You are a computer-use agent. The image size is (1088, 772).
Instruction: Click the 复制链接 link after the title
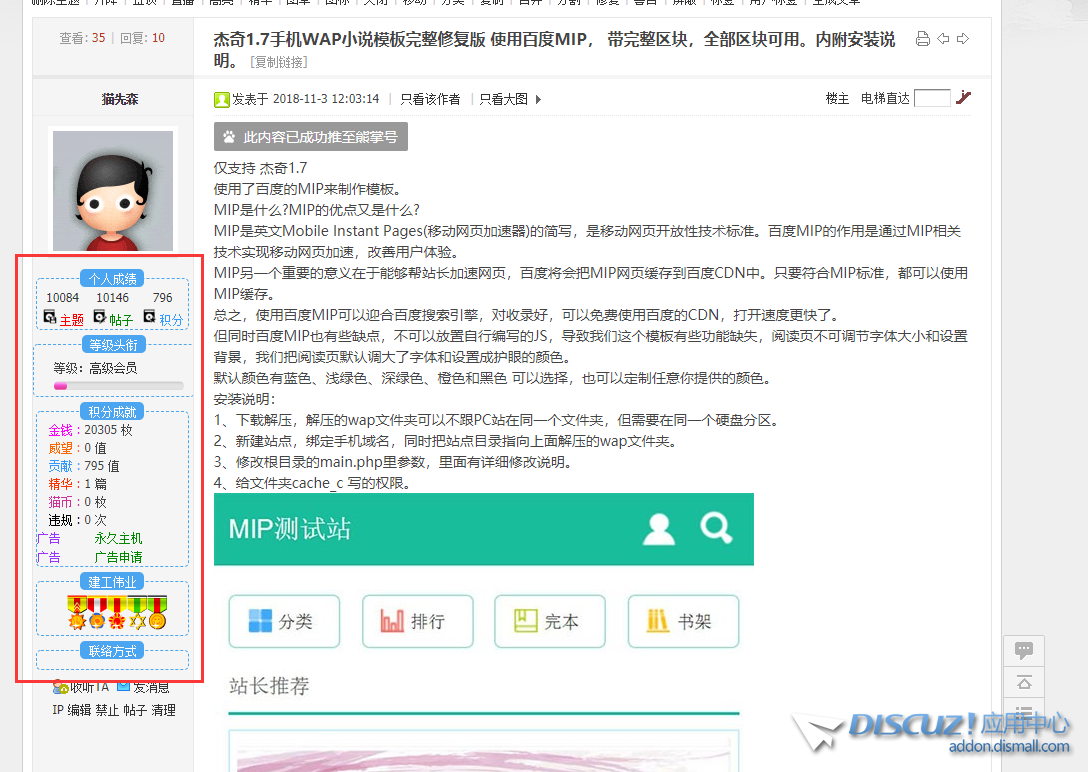point(279,62)
